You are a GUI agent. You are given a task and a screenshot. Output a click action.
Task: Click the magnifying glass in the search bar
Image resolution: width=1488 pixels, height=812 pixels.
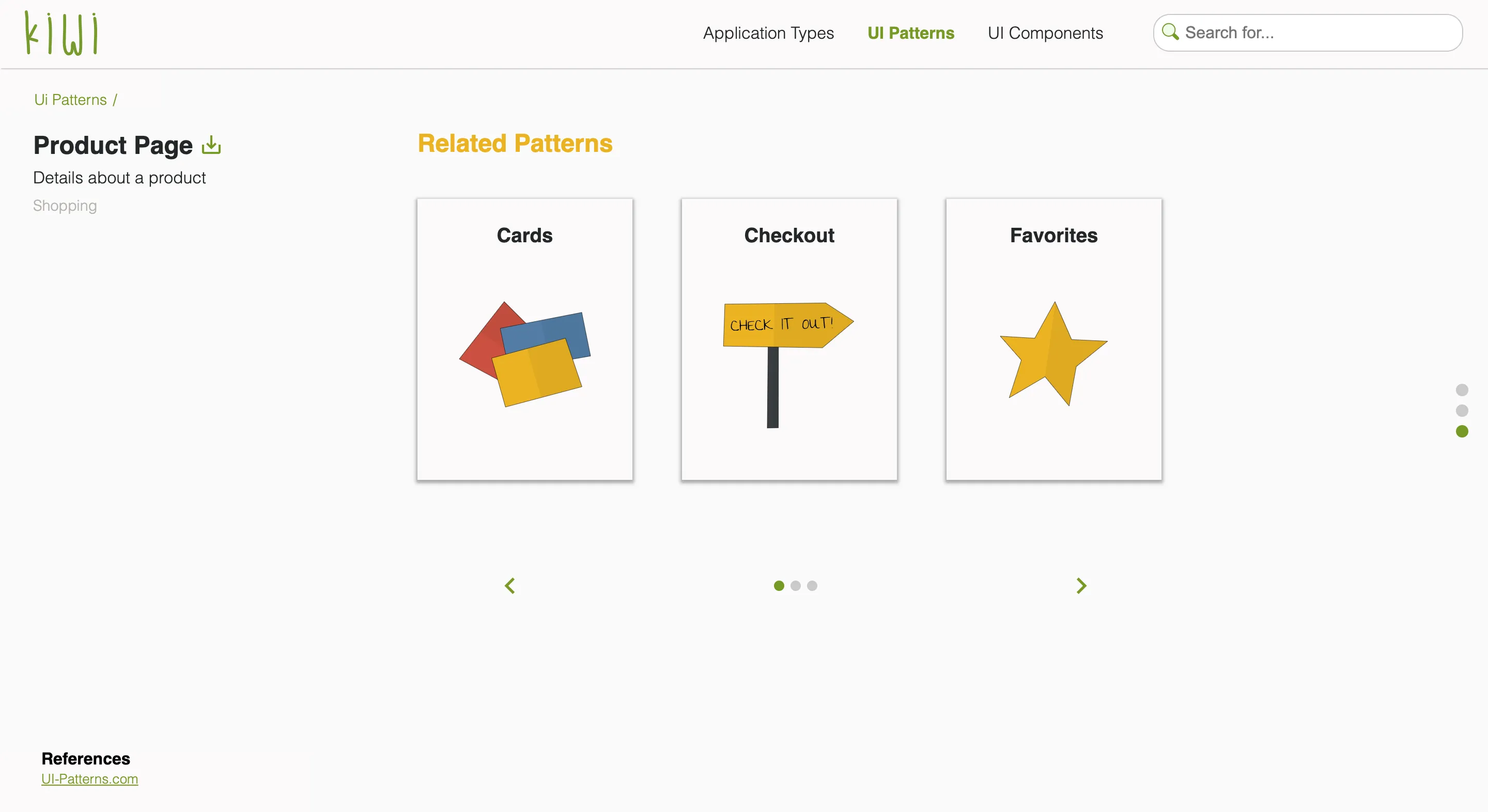[1171, 33]
